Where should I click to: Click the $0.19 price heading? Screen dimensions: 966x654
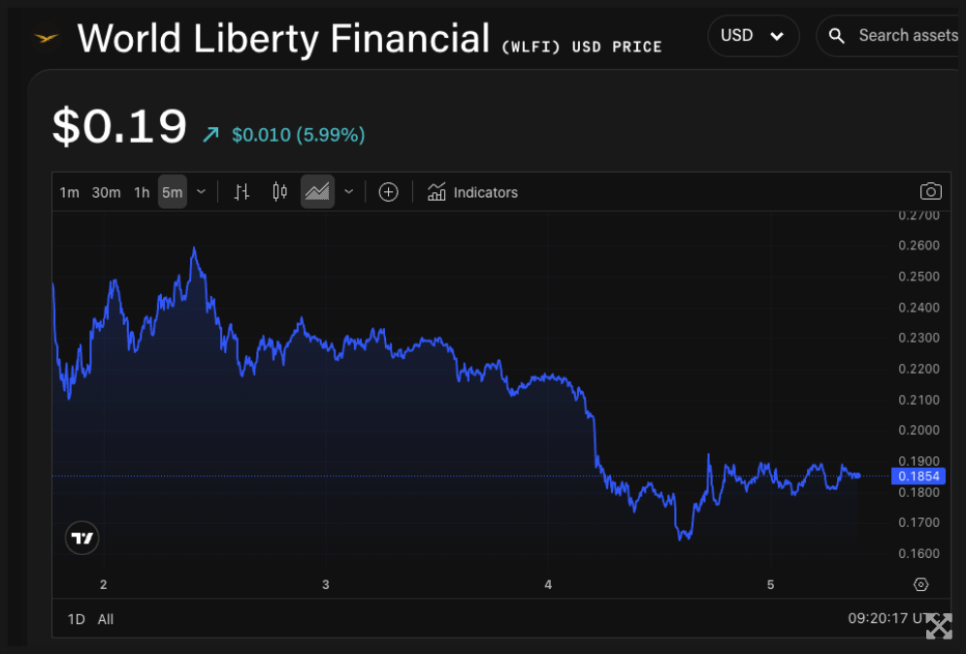pyautogui.click(x=120, y=126)
